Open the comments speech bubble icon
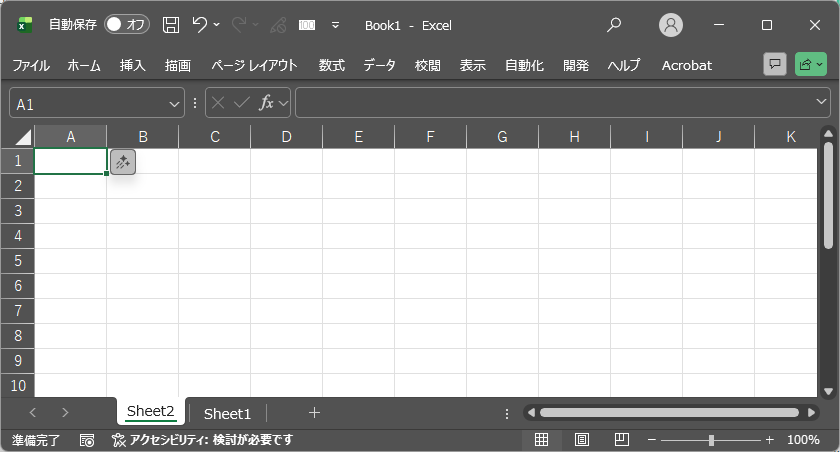 pos(774,65)
